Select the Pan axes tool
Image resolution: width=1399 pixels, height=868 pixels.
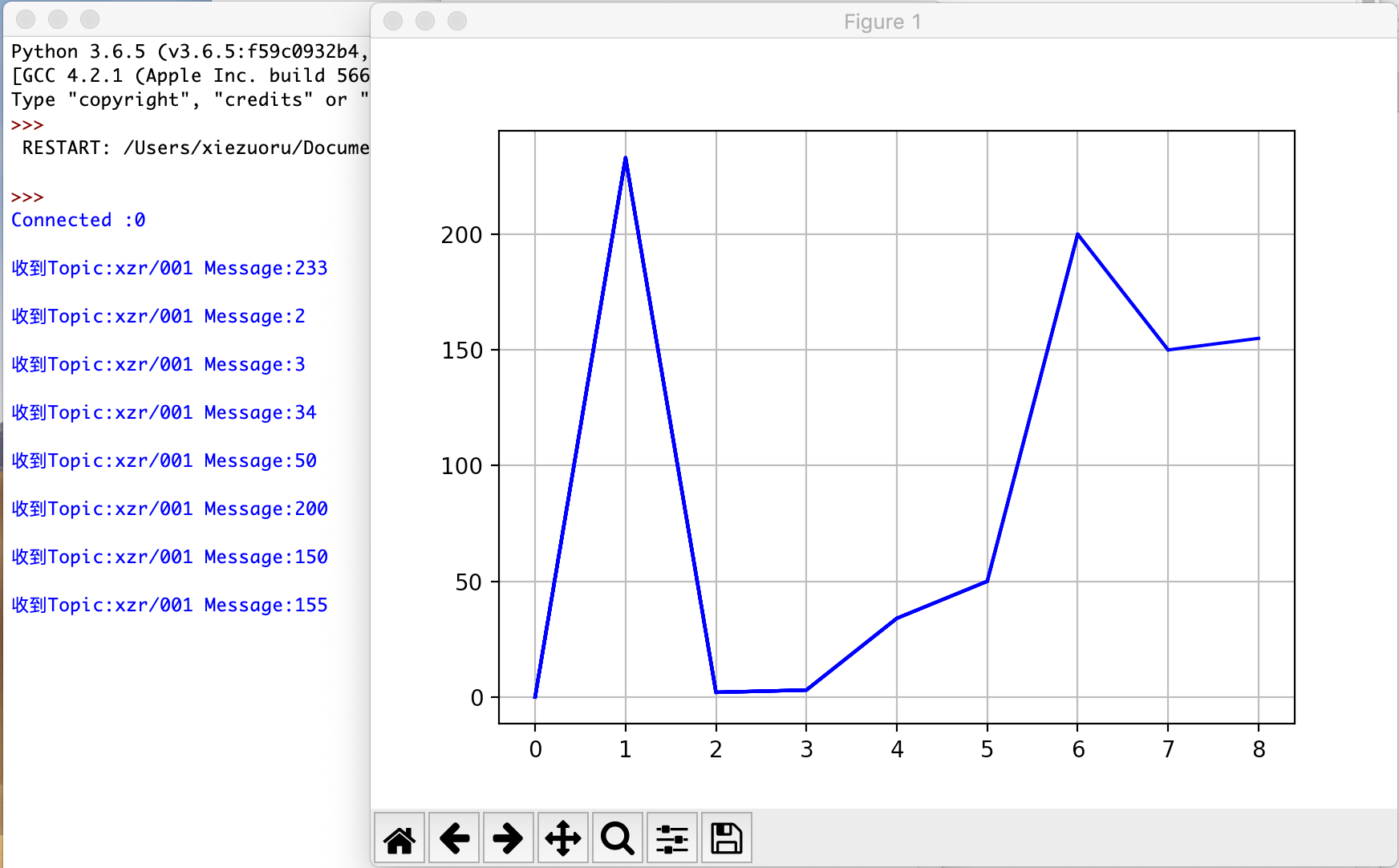(x=563, y=838)
